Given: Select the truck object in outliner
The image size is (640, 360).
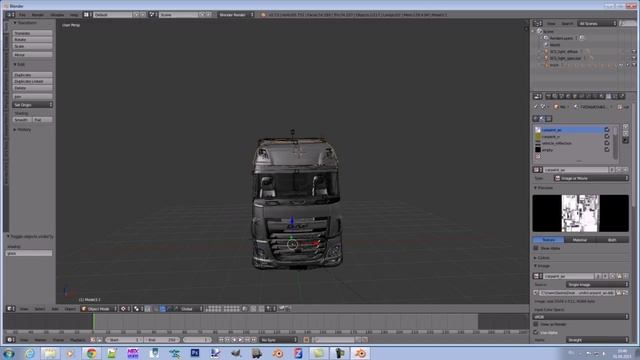Looking at the screenshot, I should click(553, 65).
